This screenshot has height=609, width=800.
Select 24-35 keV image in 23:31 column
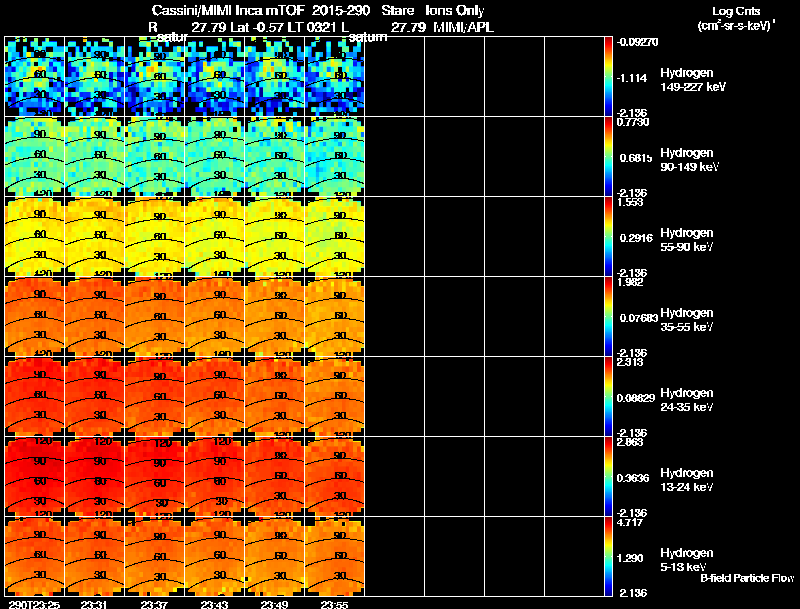[x=94, y=397]
